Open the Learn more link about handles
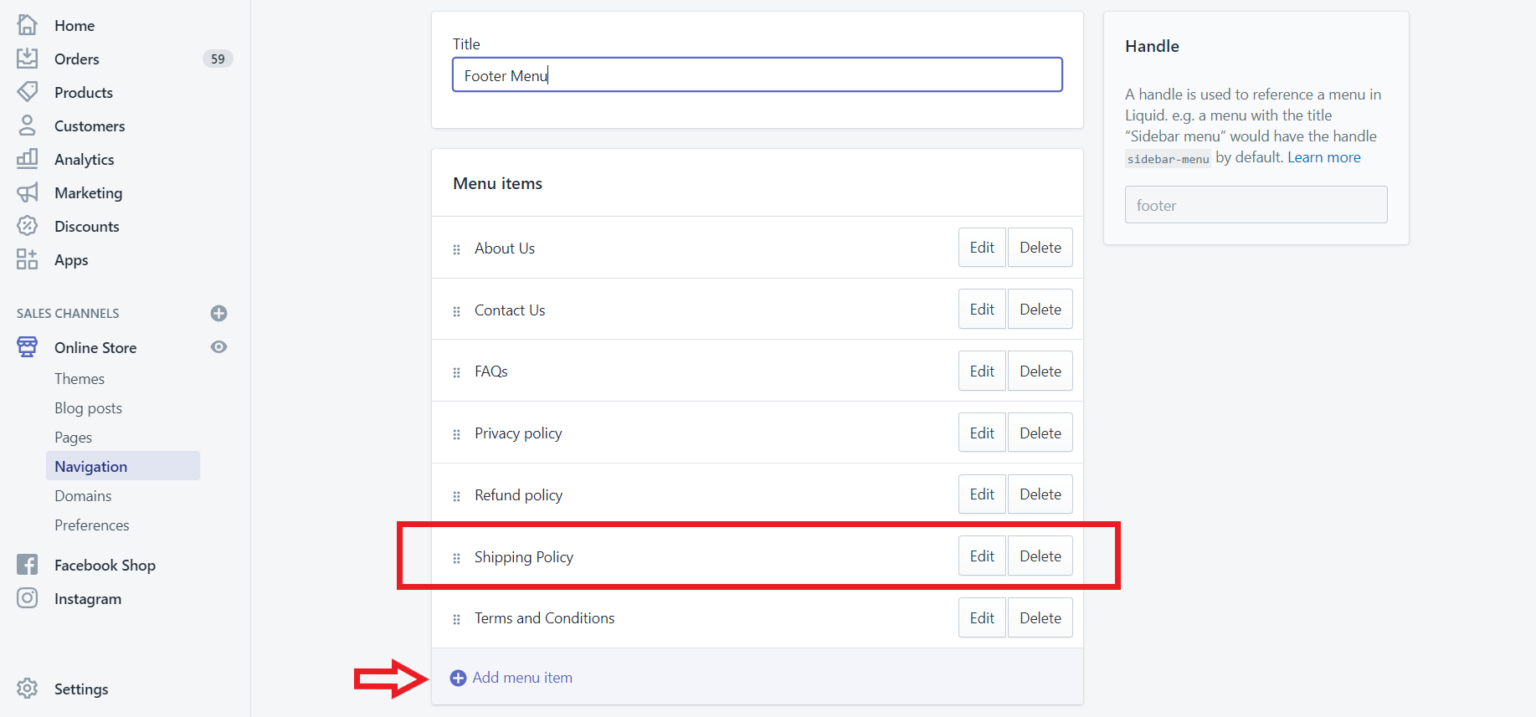 click(x=1324, y=157)
